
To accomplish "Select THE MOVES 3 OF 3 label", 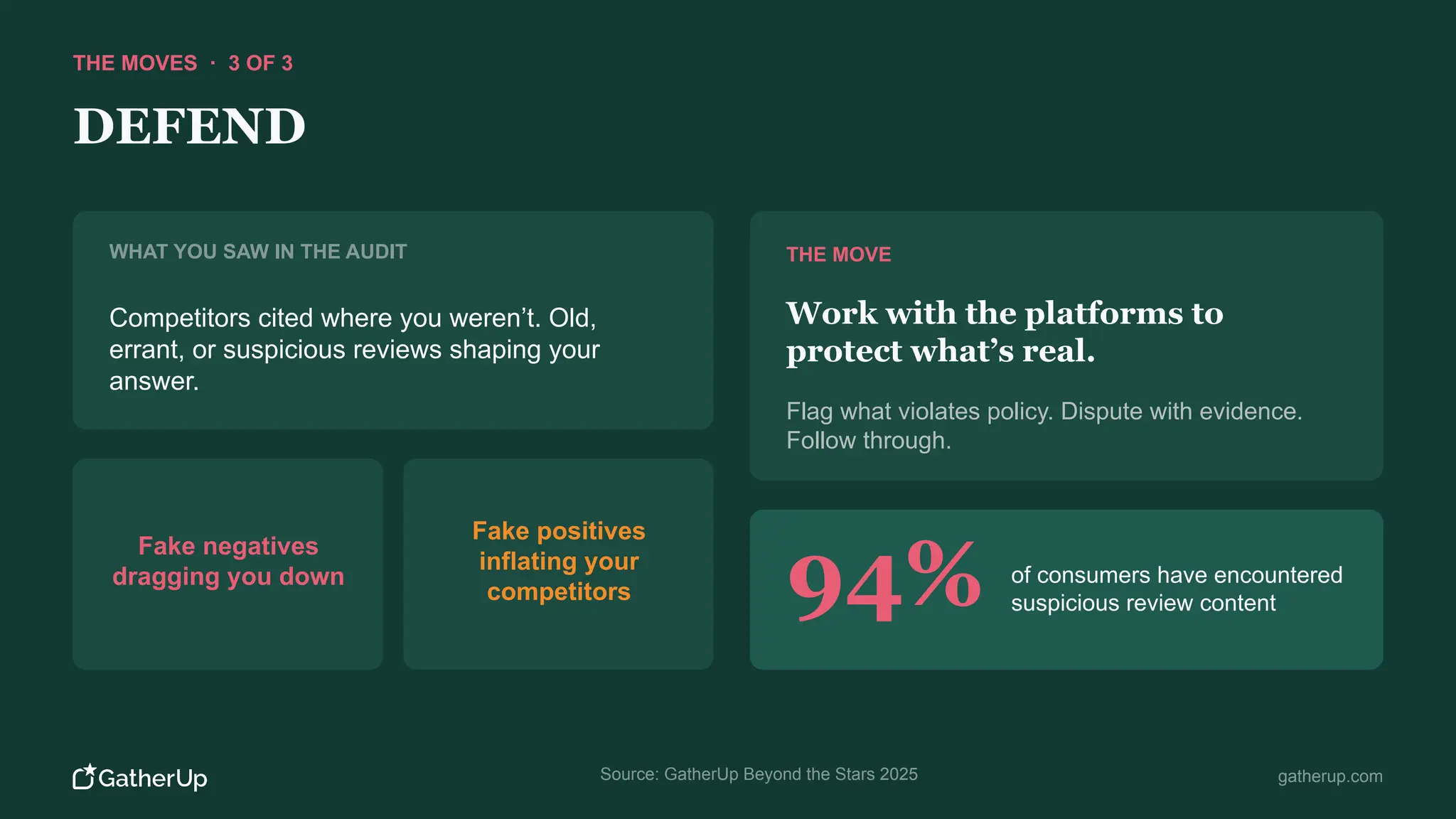I will 183,63.
